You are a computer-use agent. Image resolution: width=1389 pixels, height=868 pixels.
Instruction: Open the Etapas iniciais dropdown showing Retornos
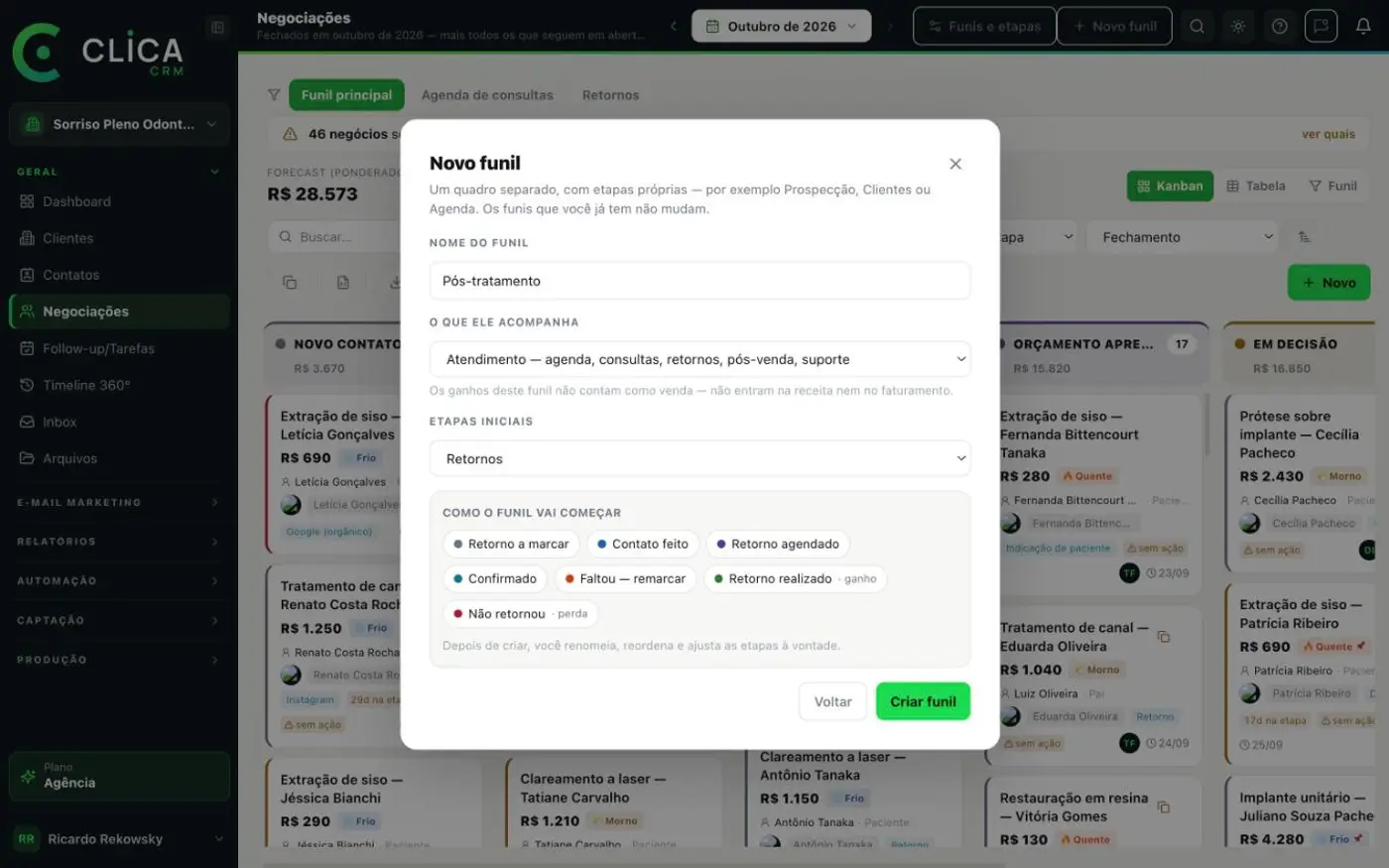coord(699,458)
